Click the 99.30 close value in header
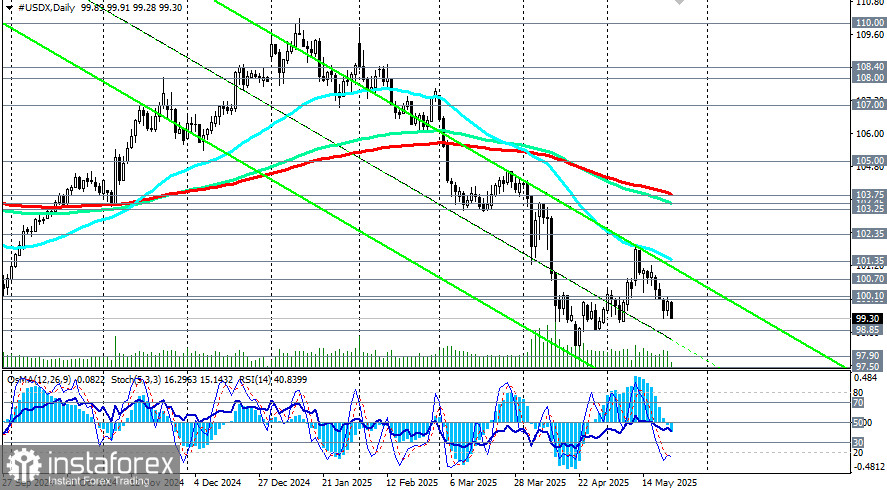Screen dimensions: 887x490 pyautogui.click(x=170, y=8)
